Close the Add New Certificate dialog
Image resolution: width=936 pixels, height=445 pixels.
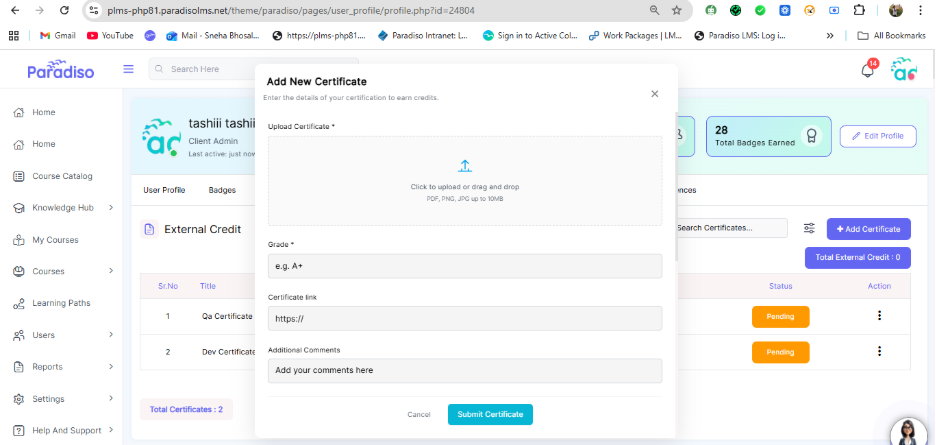tap(655, 94)
